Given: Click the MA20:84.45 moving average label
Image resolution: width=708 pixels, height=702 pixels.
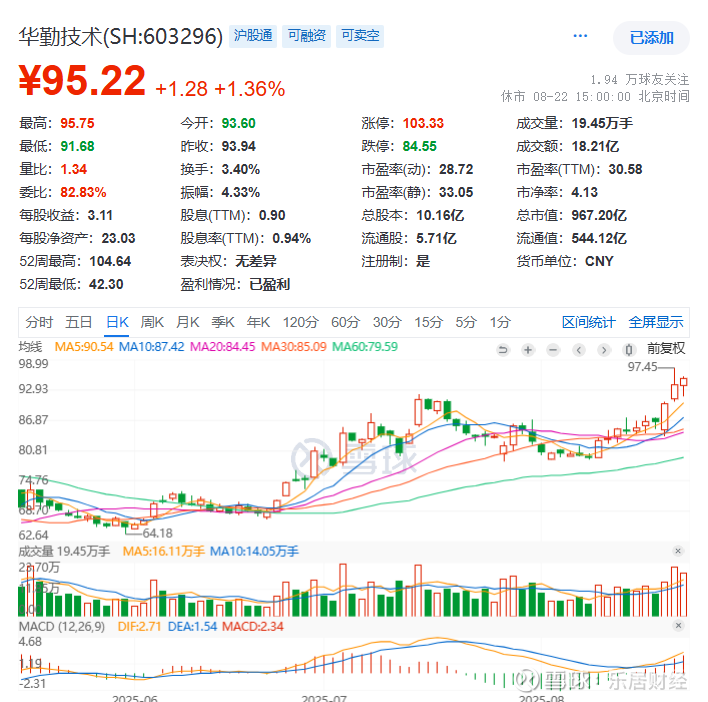Looking at the screenshot, I should pos(222,347).
